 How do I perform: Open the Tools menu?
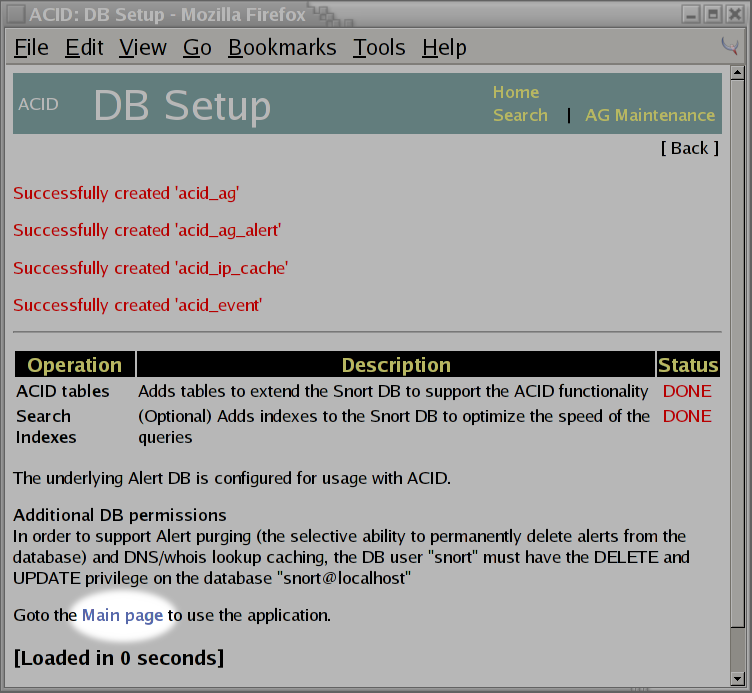click(379, 48)
